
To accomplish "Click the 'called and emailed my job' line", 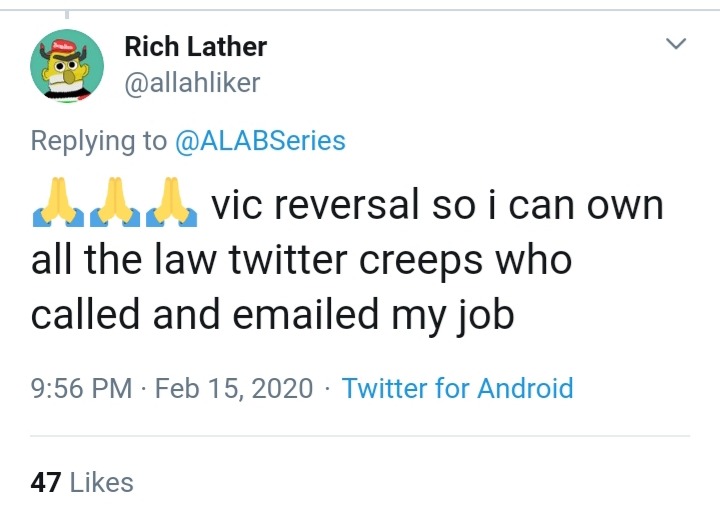I will [x=272, y=316].
